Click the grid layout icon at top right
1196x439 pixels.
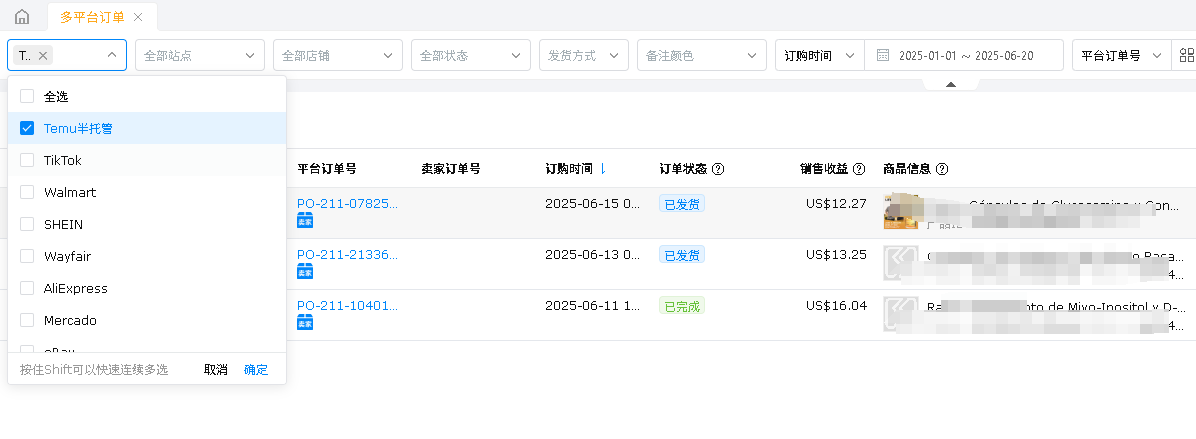point(1187,55)
